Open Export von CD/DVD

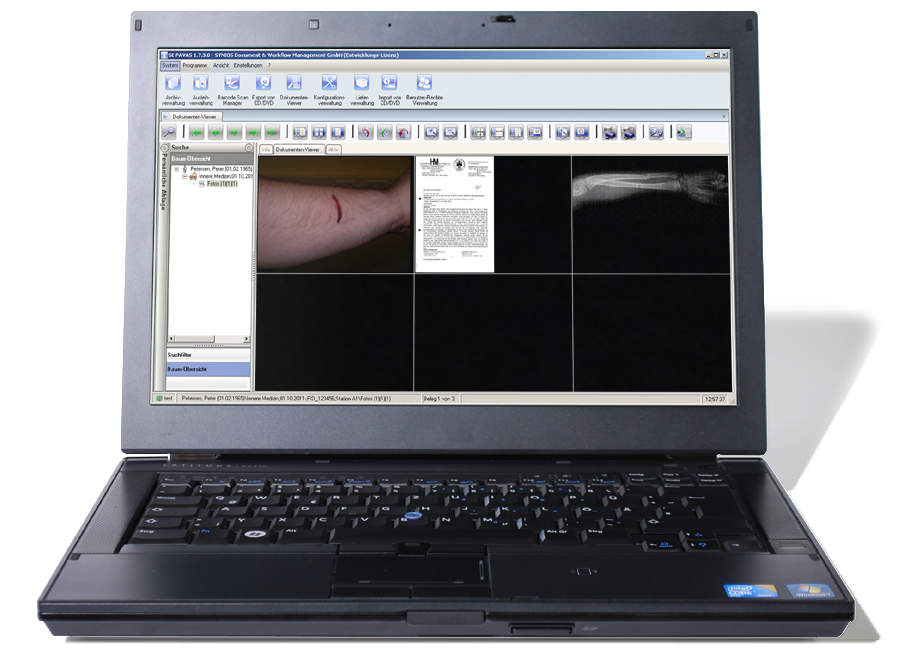coord(263,90)
